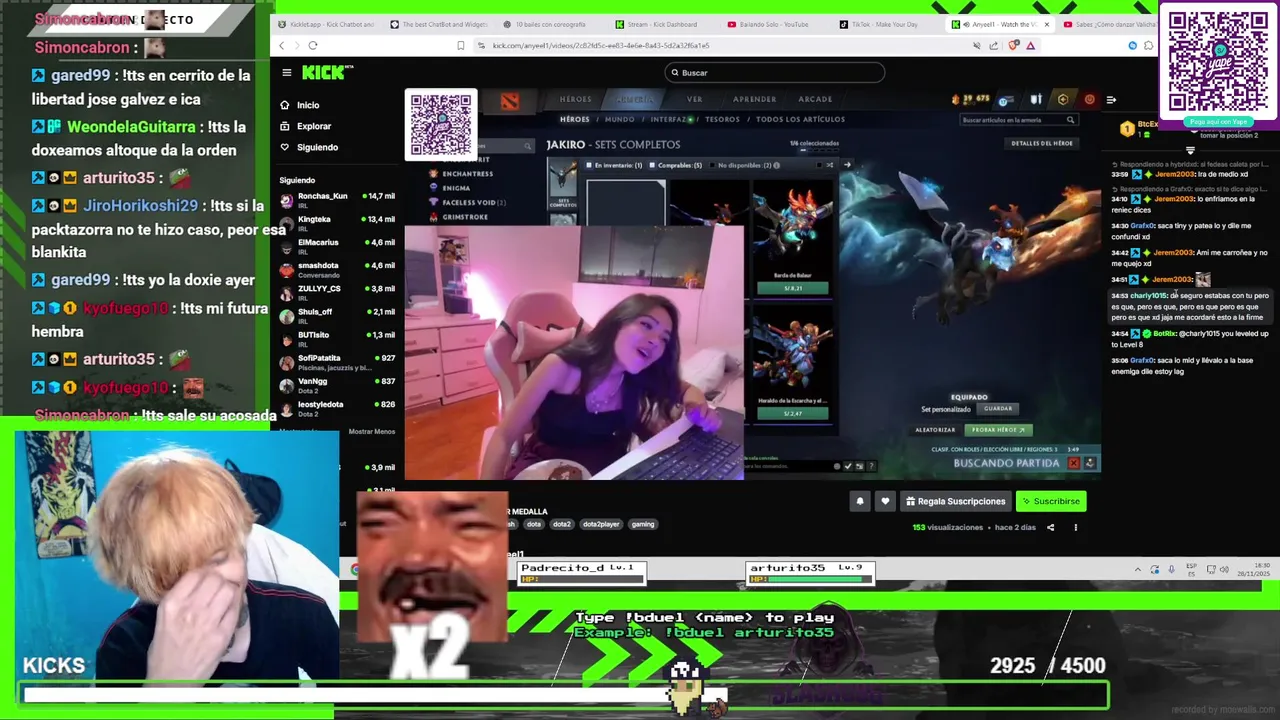Click the GUARDAR set button
The image size is (1280, 720).
(998, 408)
